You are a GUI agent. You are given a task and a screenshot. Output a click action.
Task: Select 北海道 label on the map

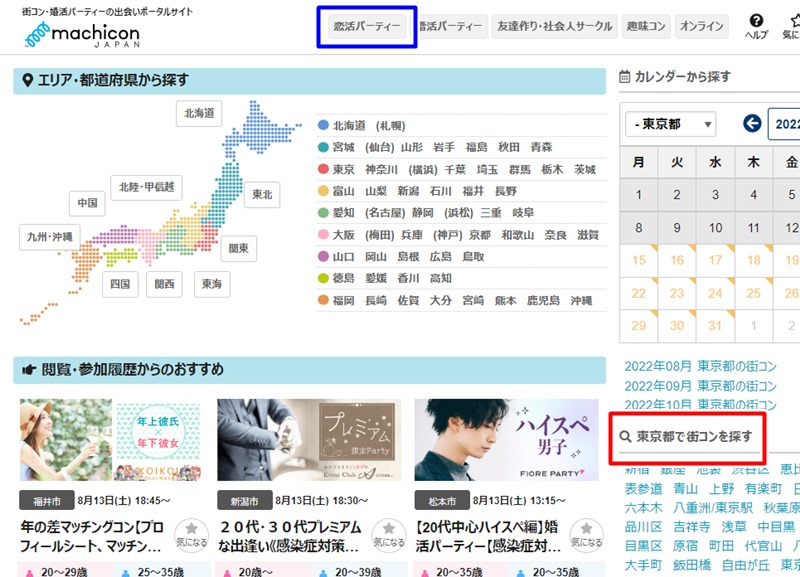(x=199, y=113)
